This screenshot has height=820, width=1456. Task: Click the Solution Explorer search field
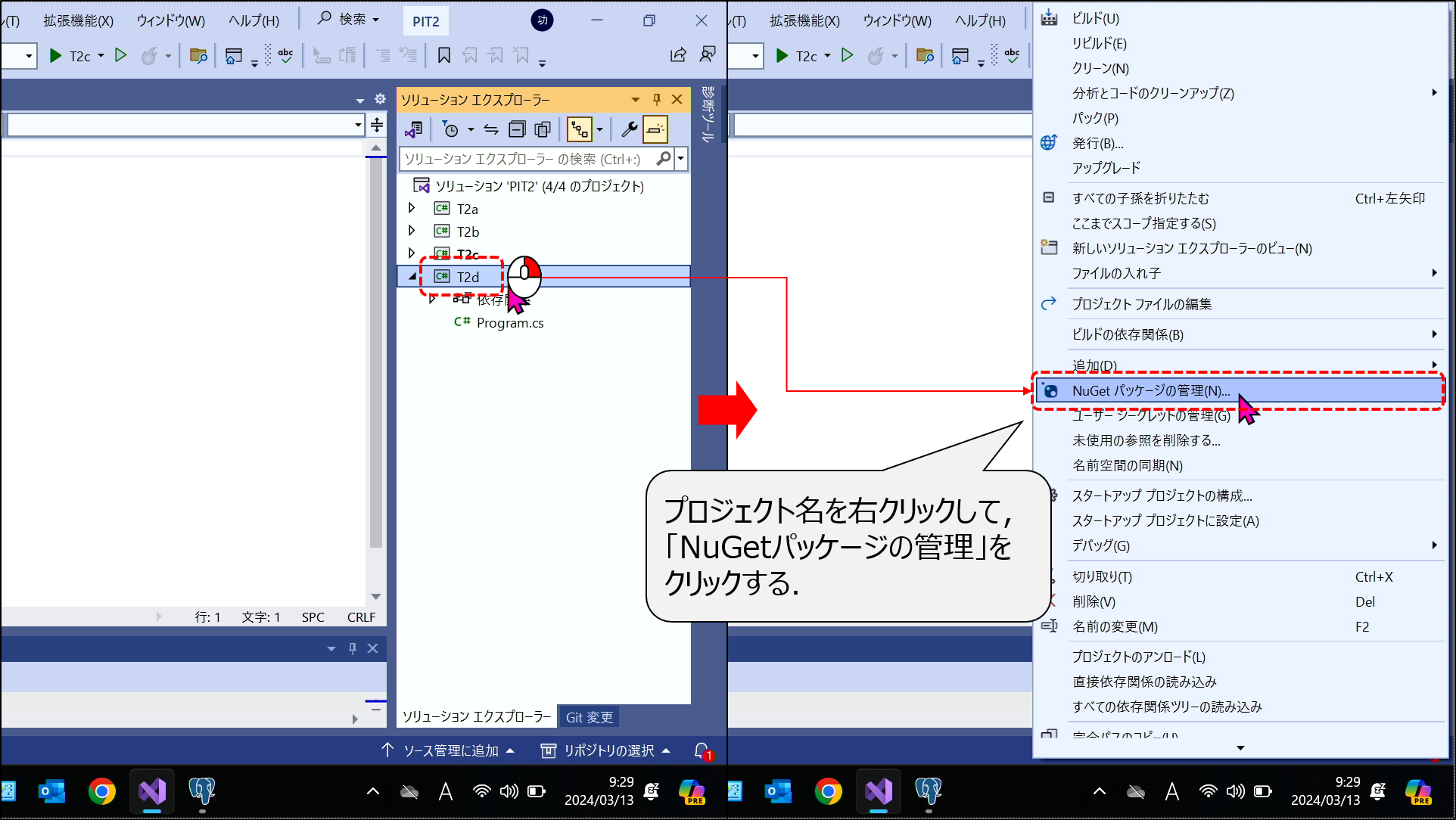(x=530, y=159)
